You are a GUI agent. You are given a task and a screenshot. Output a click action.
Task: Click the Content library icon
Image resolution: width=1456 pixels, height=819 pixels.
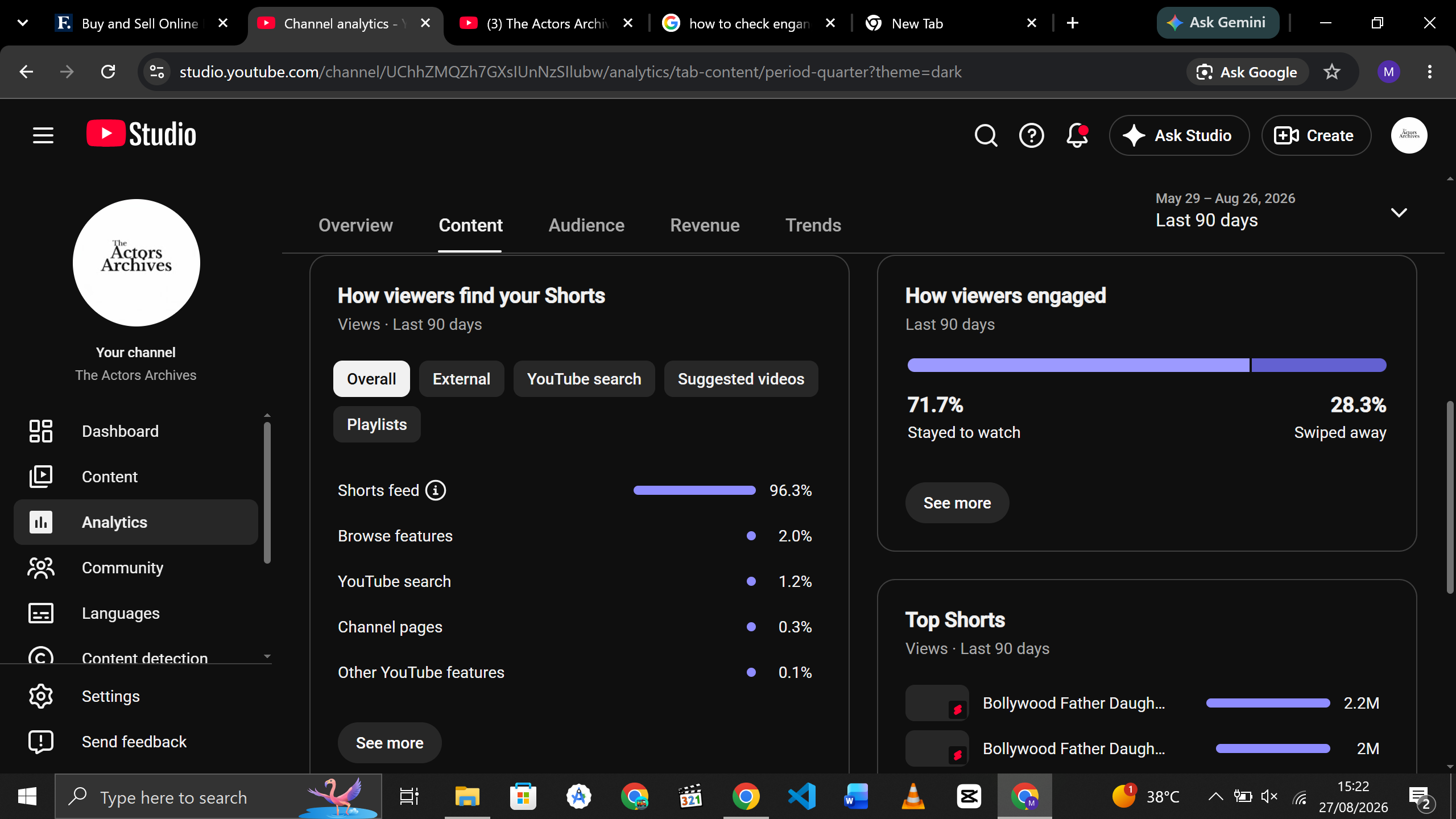(x=41, y=477)
